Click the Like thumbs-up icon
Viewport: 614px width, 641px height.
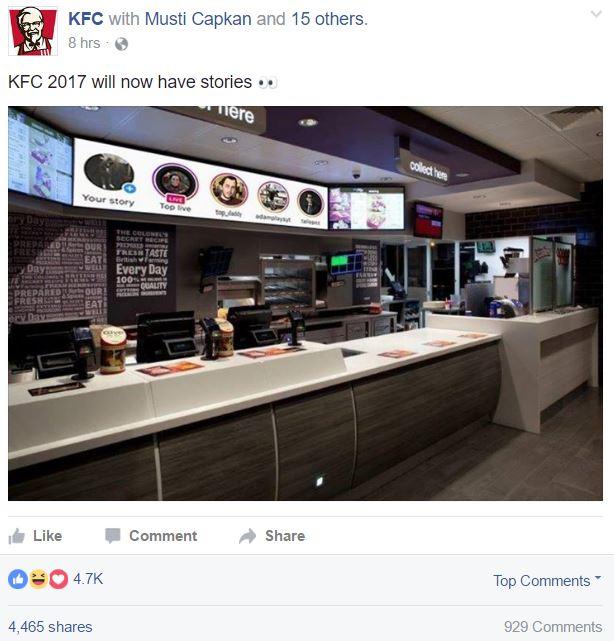point(17,536)
